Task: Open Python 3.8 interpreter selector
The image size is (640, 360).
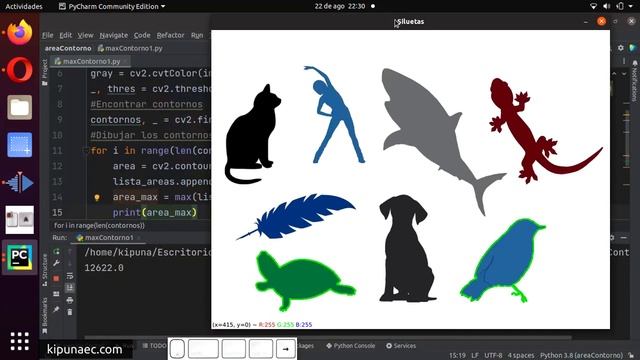Action: point(582,356)
